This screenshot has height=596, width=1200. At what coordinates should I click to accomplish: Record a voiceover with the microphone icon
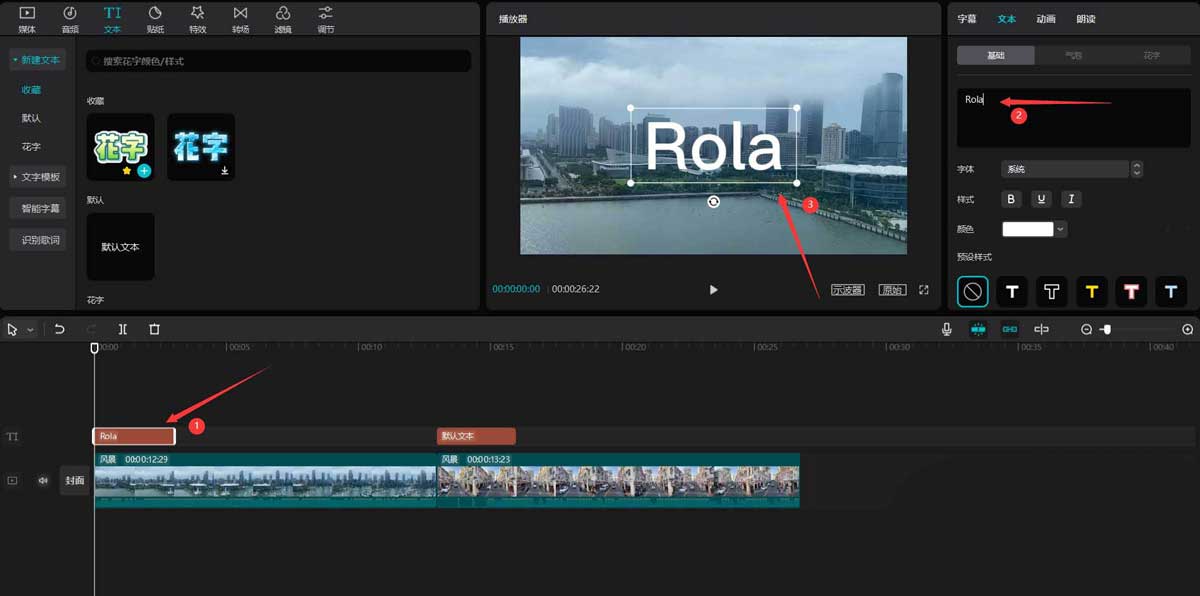coord(947,328)
